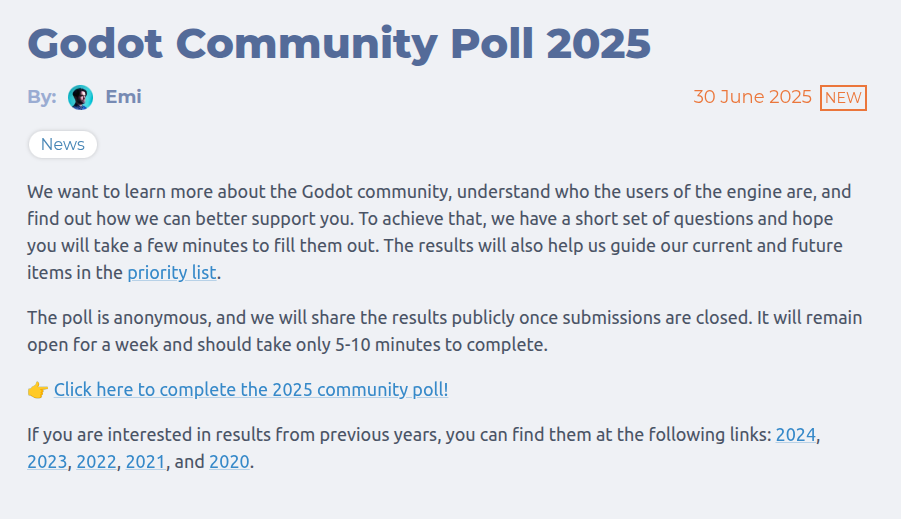Click here to complete the 2025 poll
The image size is (901, 519).
pyautogui.click(x=251, y=390)
